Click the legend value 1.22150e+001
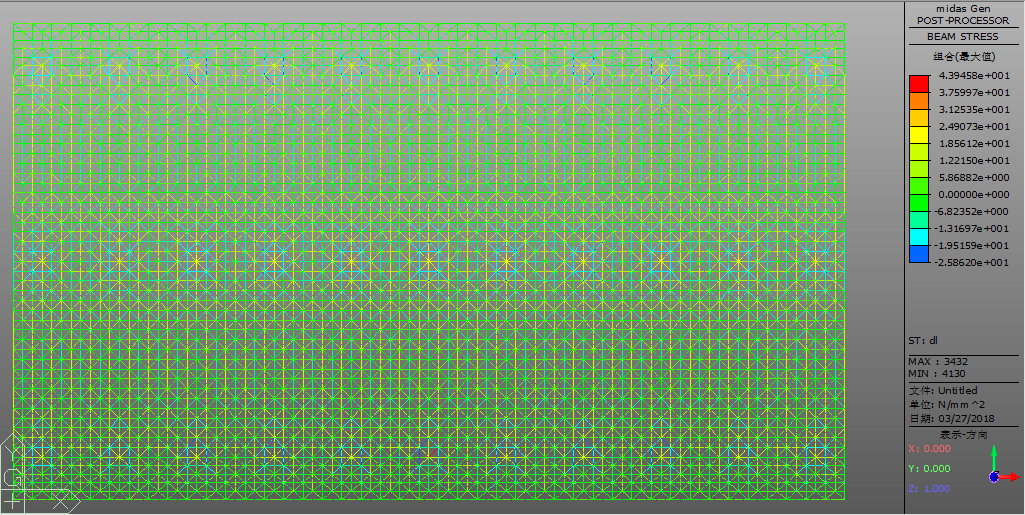 [x=974, y=160]
